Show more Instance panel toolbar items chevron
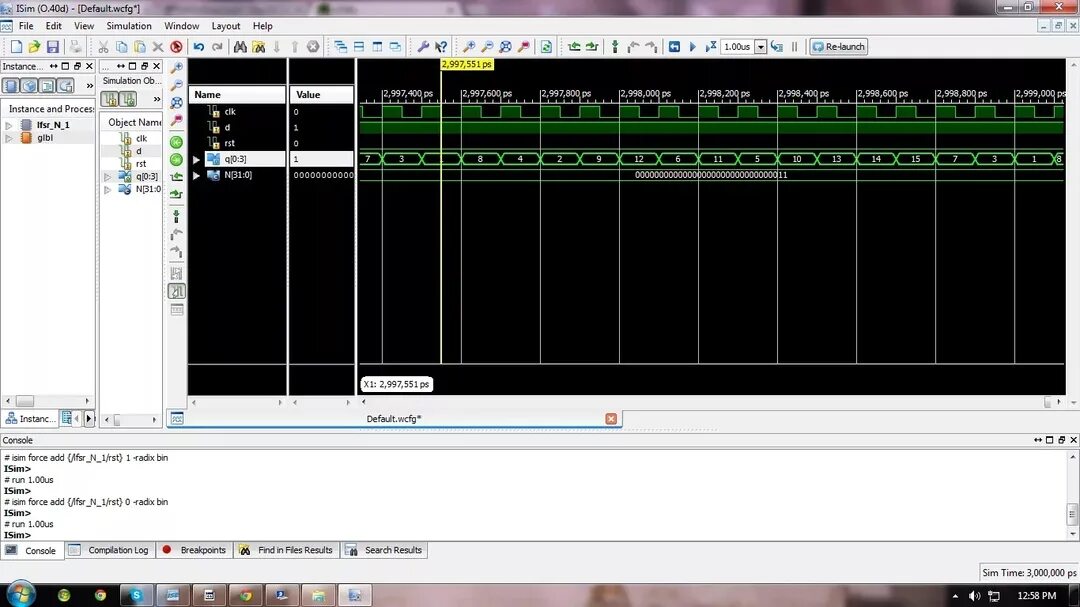 pos(90,86)
